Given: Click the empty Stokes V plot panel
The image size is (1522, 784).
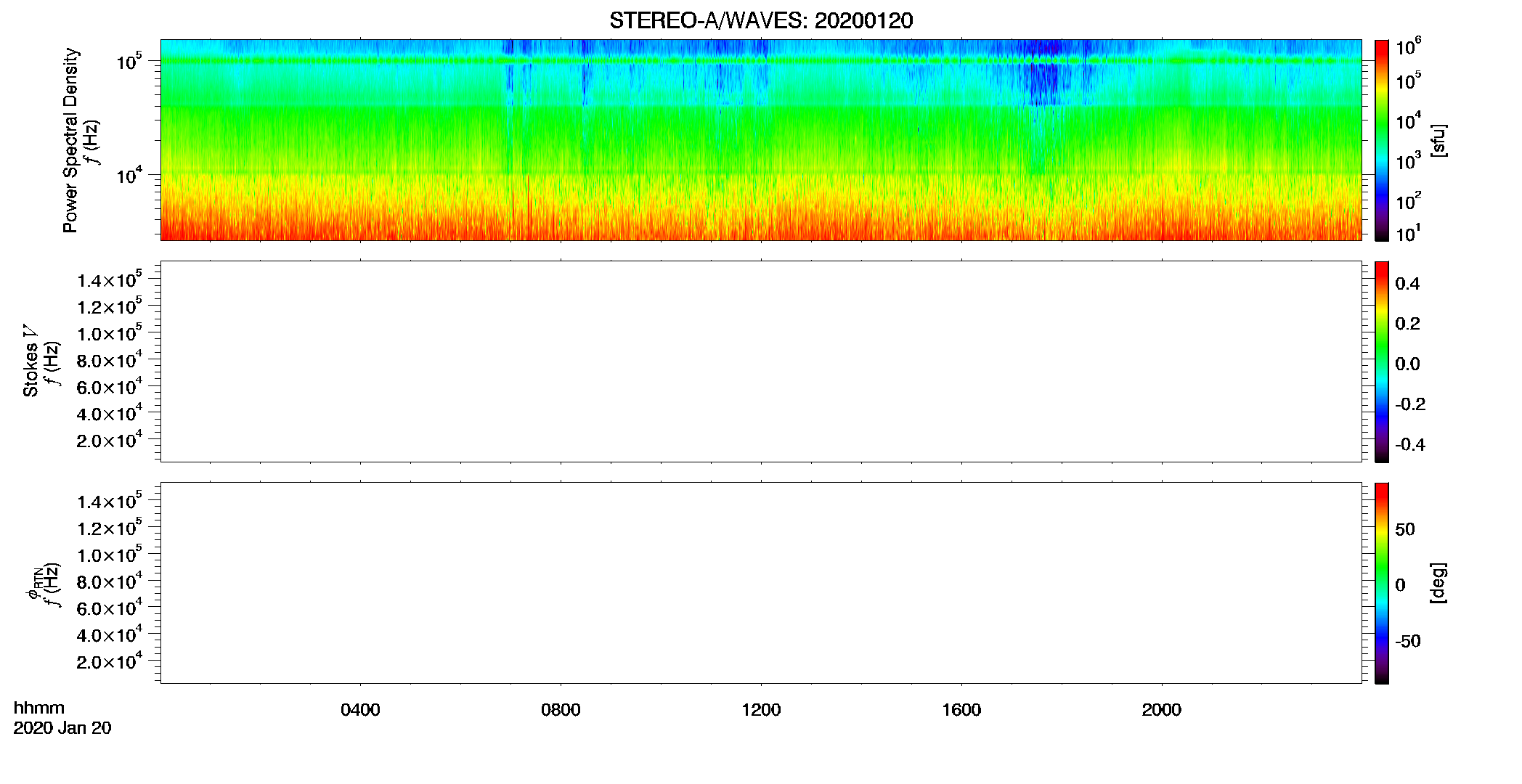Looking at the screenshot, I should tap(761, 362).
